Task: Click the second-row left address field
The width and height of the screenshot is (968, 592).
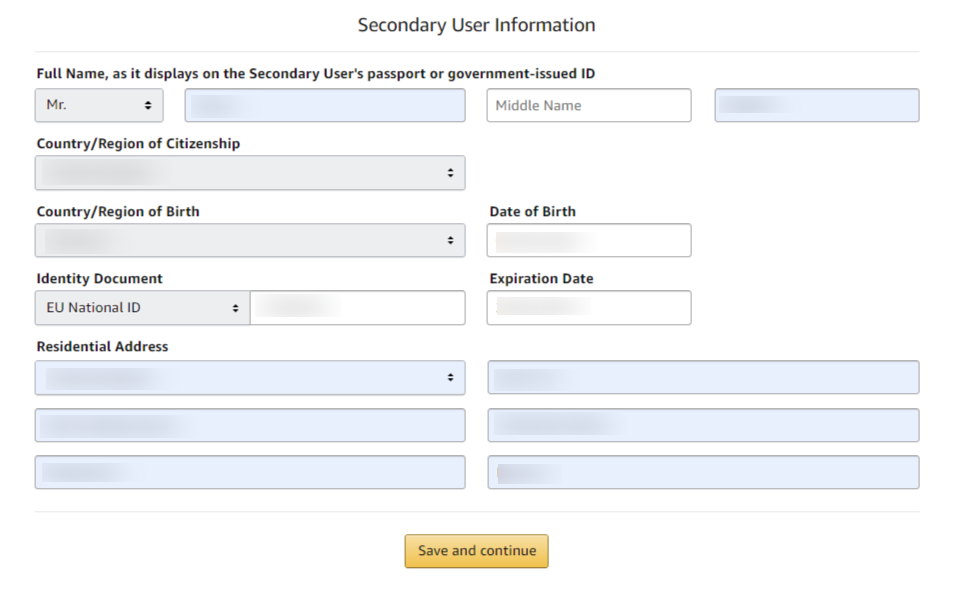Action: point(250,425)
